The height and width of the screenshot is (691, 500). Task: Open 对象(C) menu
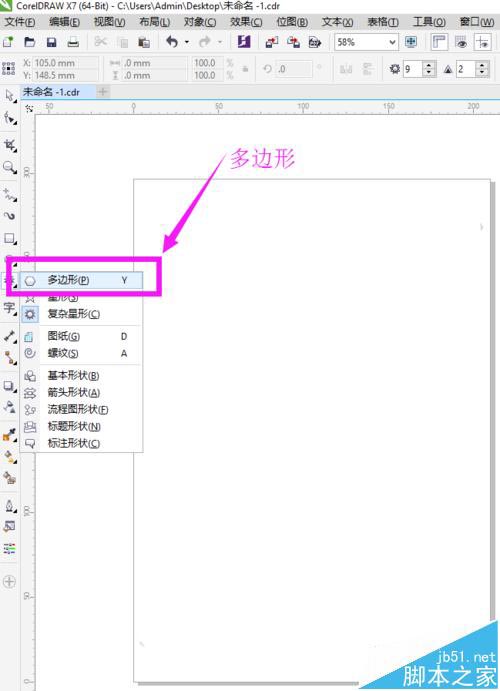(x=200, y=22)
